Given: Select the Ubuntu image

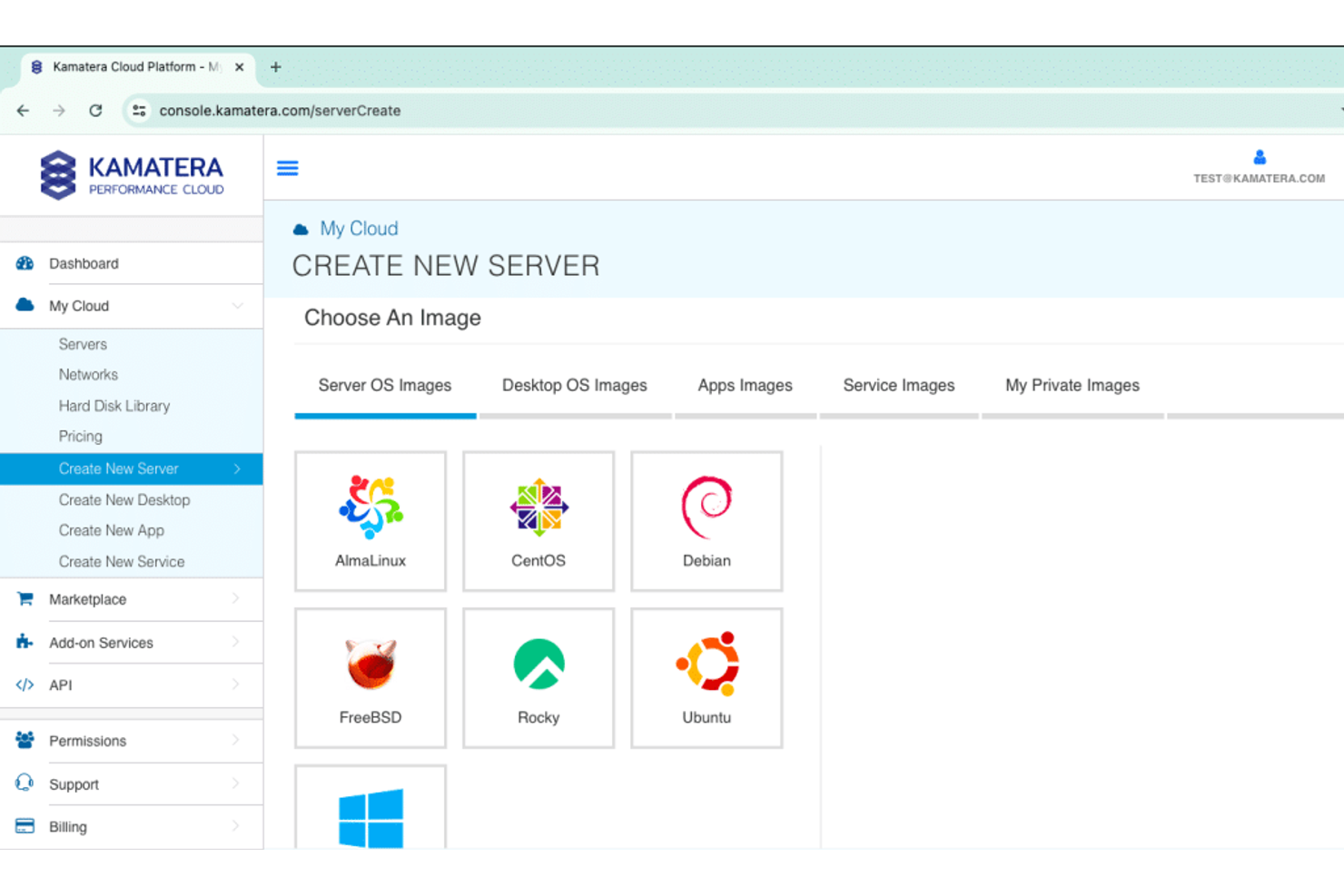Looking at the screenshot, I should pyautogui.click(x=706, y=677).
